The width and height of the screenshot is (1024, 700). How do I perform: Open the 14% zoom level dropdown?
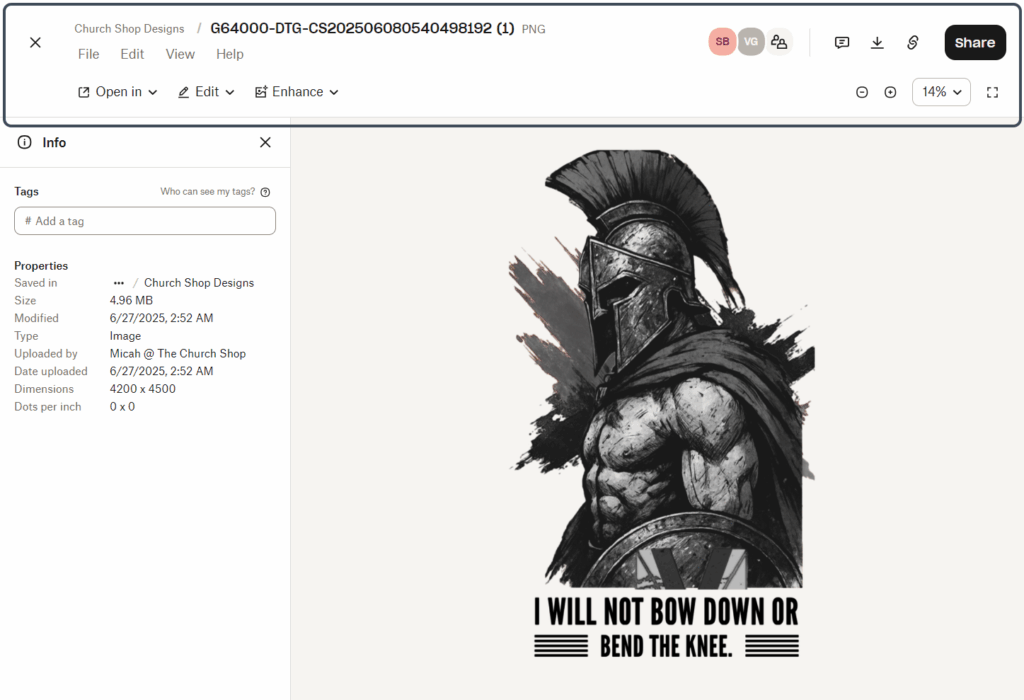pyautogui.click(x=941, y=92)
